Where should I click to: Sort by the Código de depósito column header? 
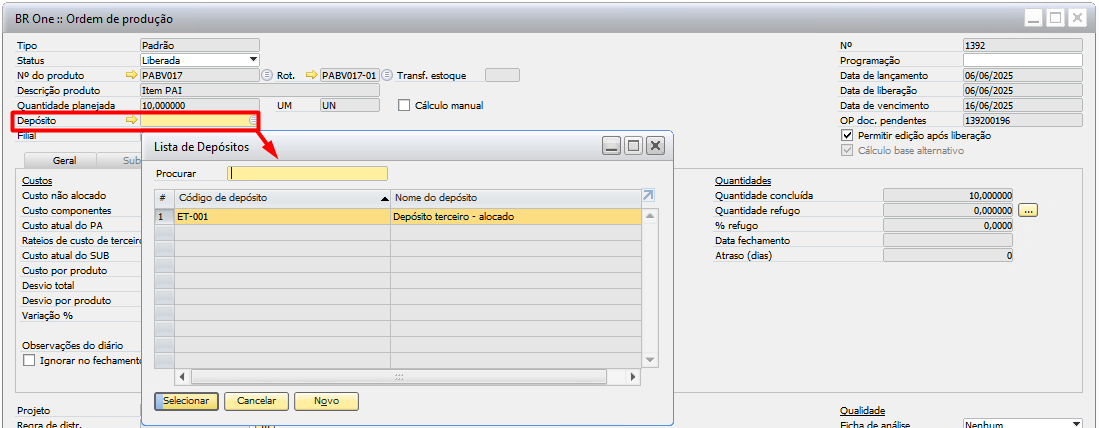[282, 198]
